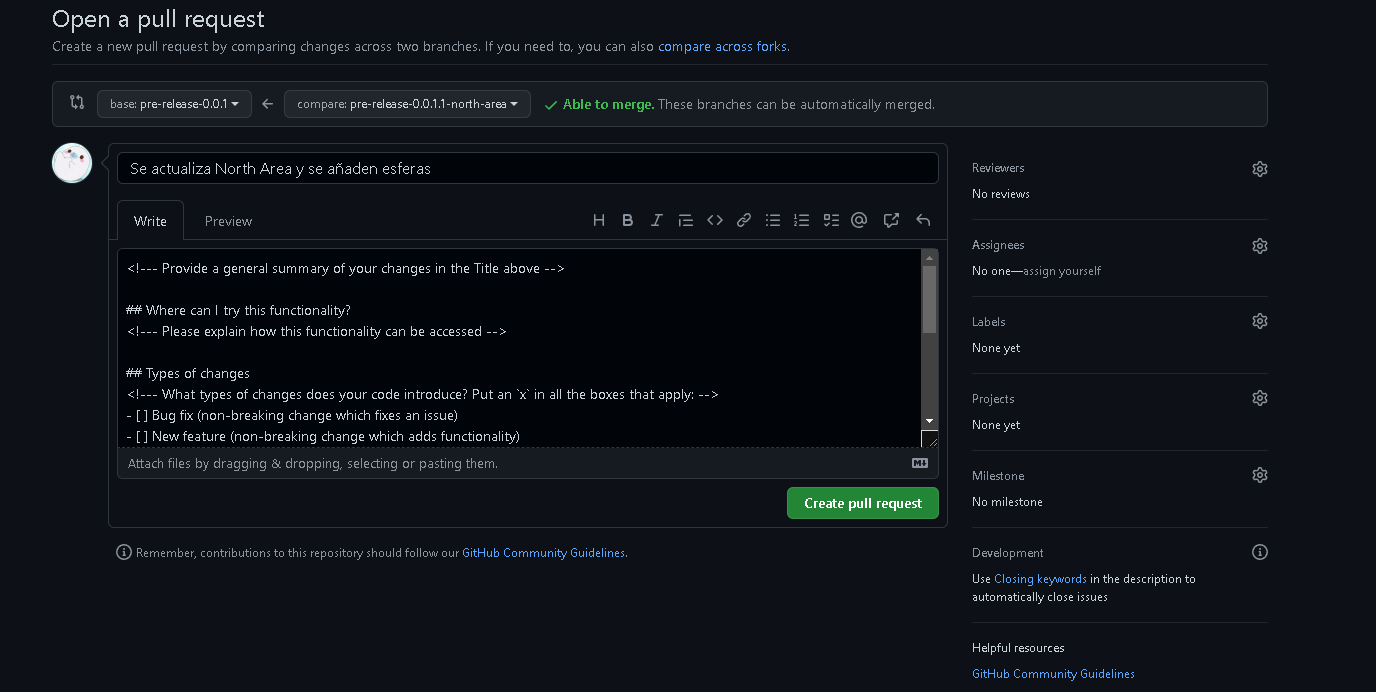This screenshot has width=1376, height=692.
Task: Open the Milestone gear selector
Action: pyautogui.click(x=1259, y=475)
